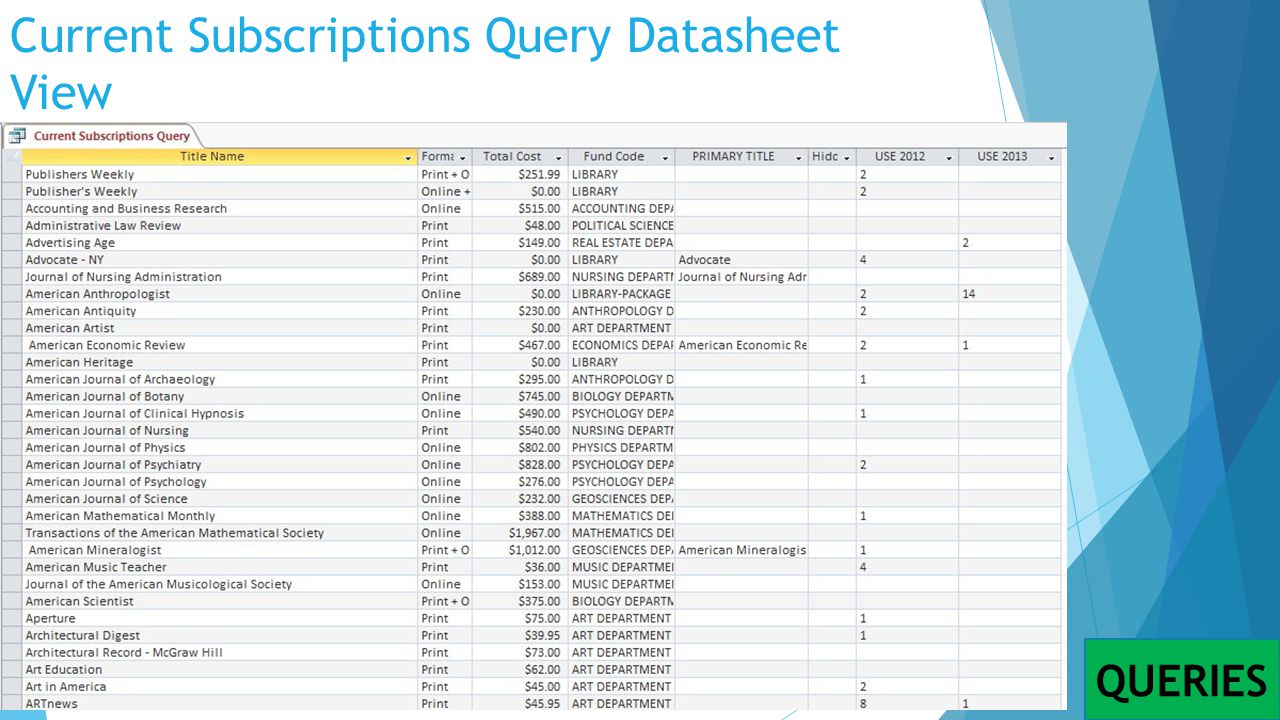Open the Fund Code column filter dropdown
This screenshot has width=1280, height=720.
[665, 158]
